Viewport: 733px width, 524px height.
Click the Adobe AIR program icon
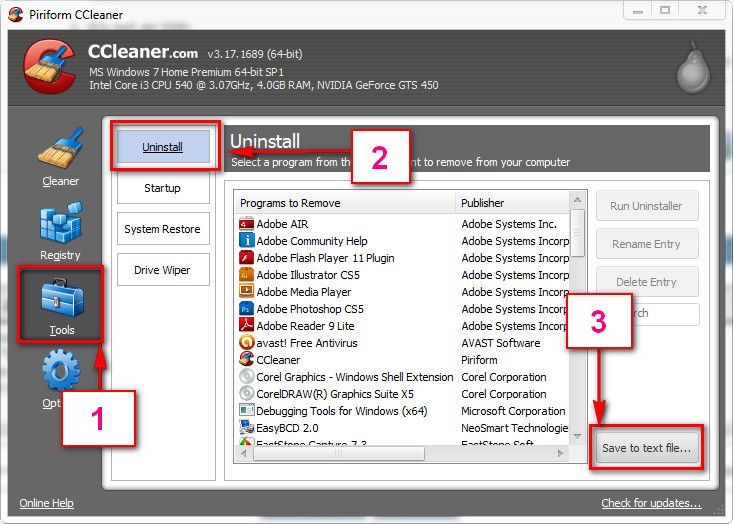tap(246, 224)
